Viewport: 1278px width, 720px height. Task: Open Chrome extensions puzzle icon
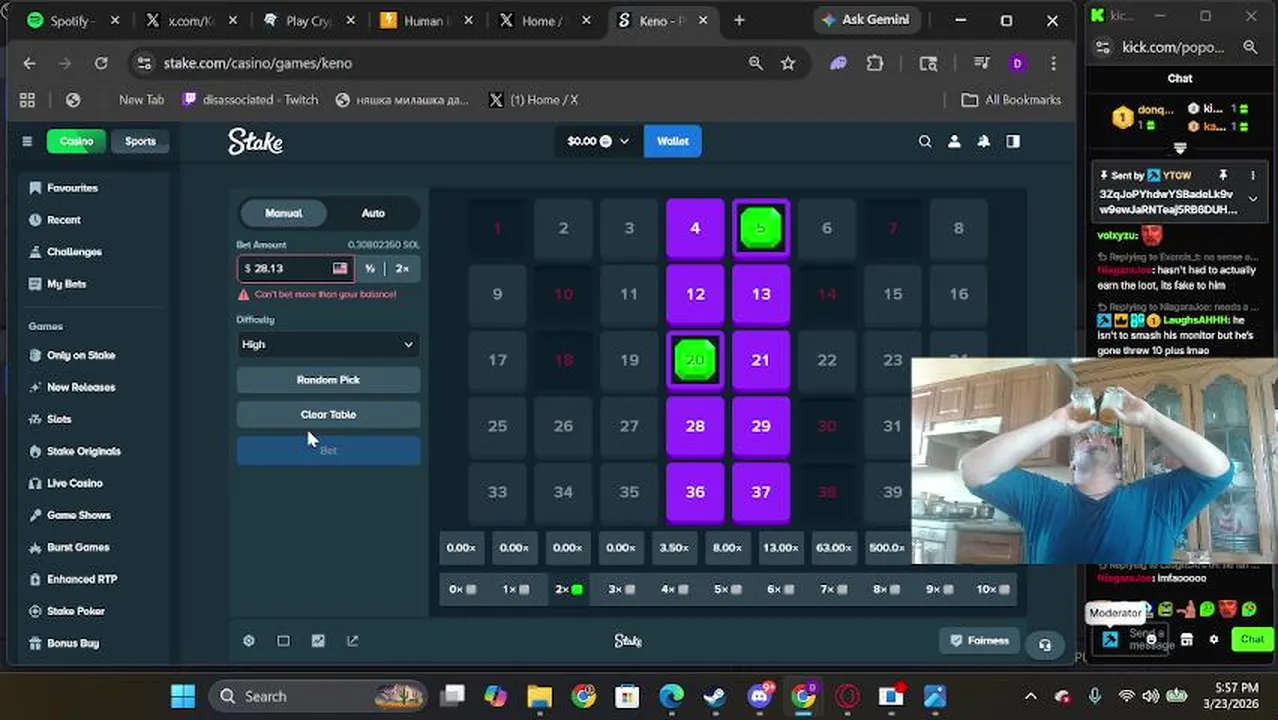pyautogui.click(x=875, y=63)
